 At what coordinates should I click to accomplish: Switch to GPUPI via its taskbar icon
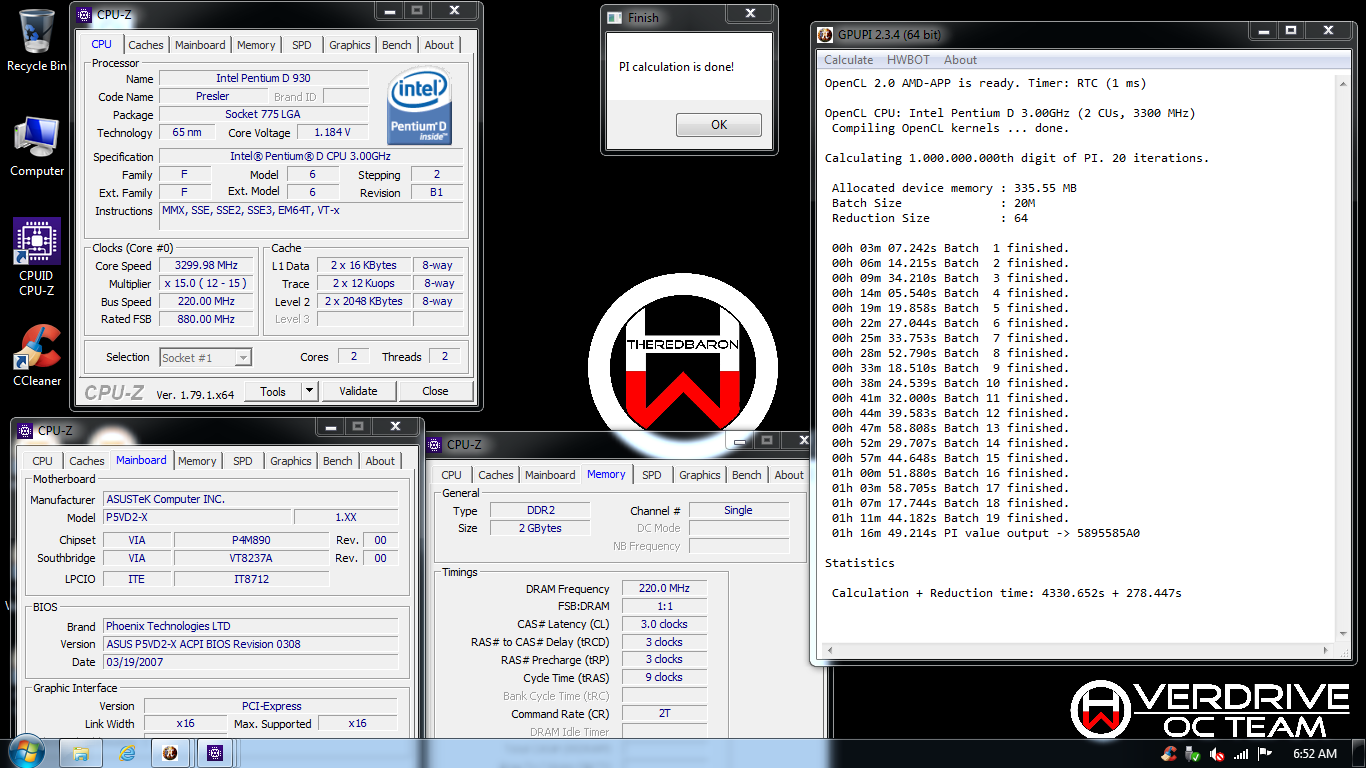pyautogui.click(x=171, y=753)
